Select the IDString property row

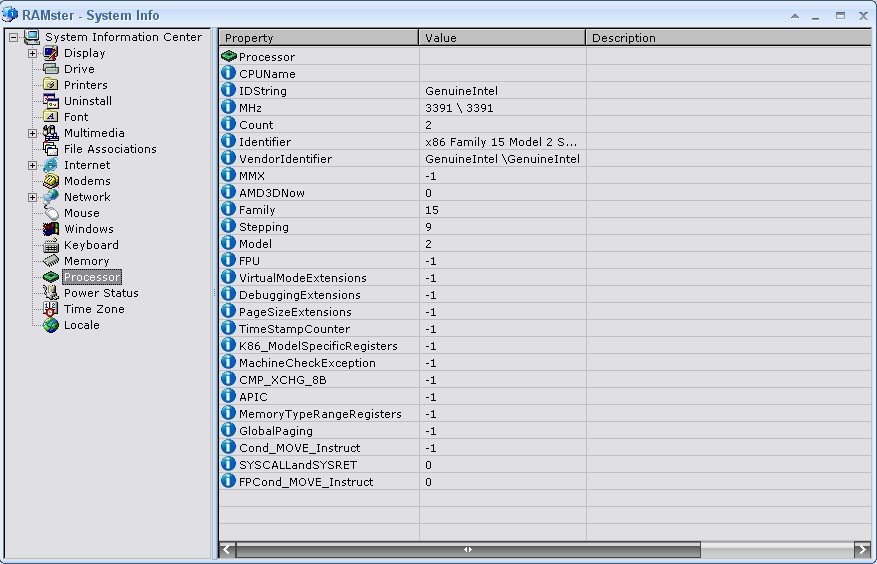click(547, 91)
